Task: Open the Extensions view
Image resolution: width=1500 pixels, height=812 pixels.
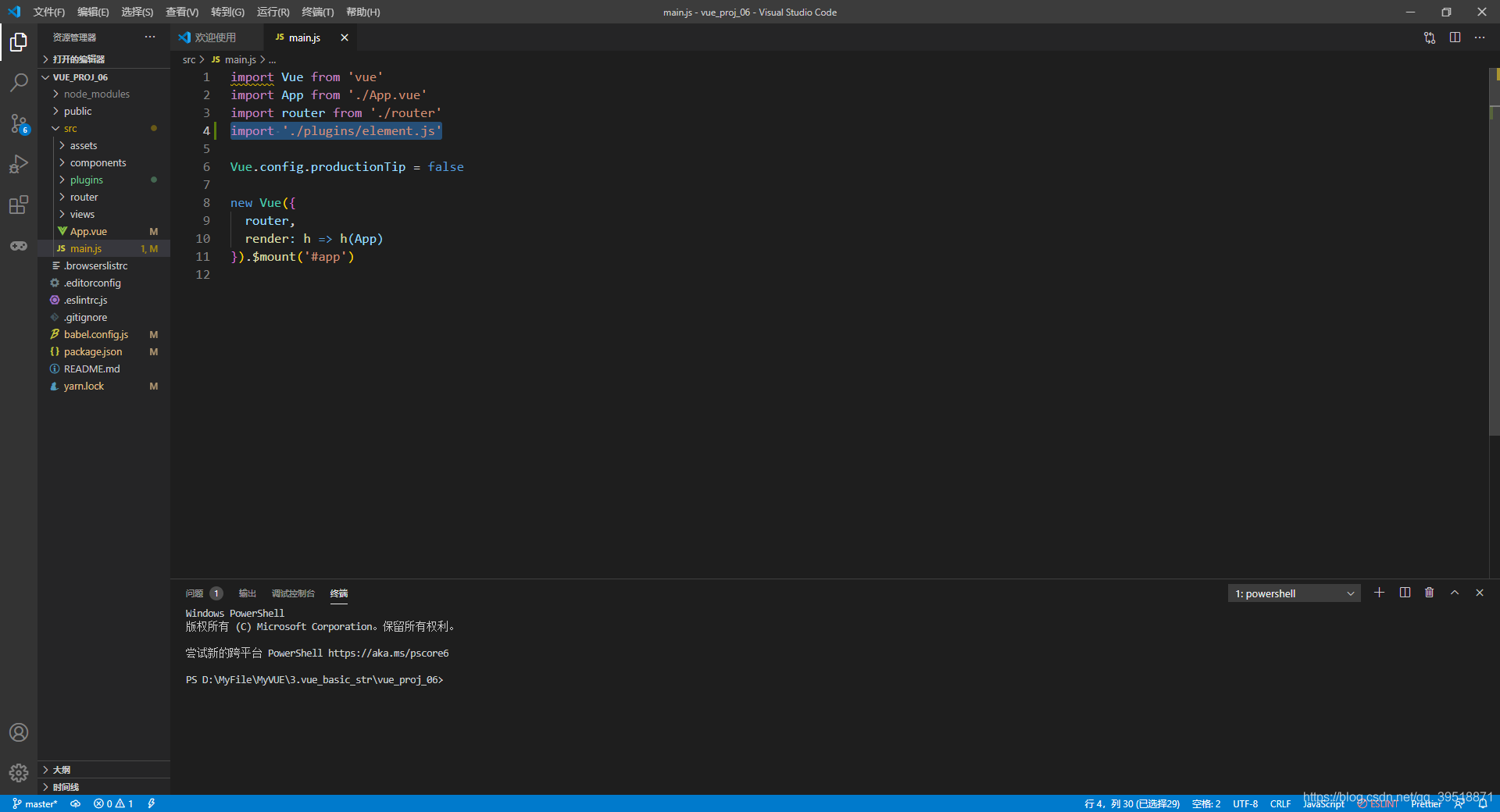Action: (x=19, y=205)
